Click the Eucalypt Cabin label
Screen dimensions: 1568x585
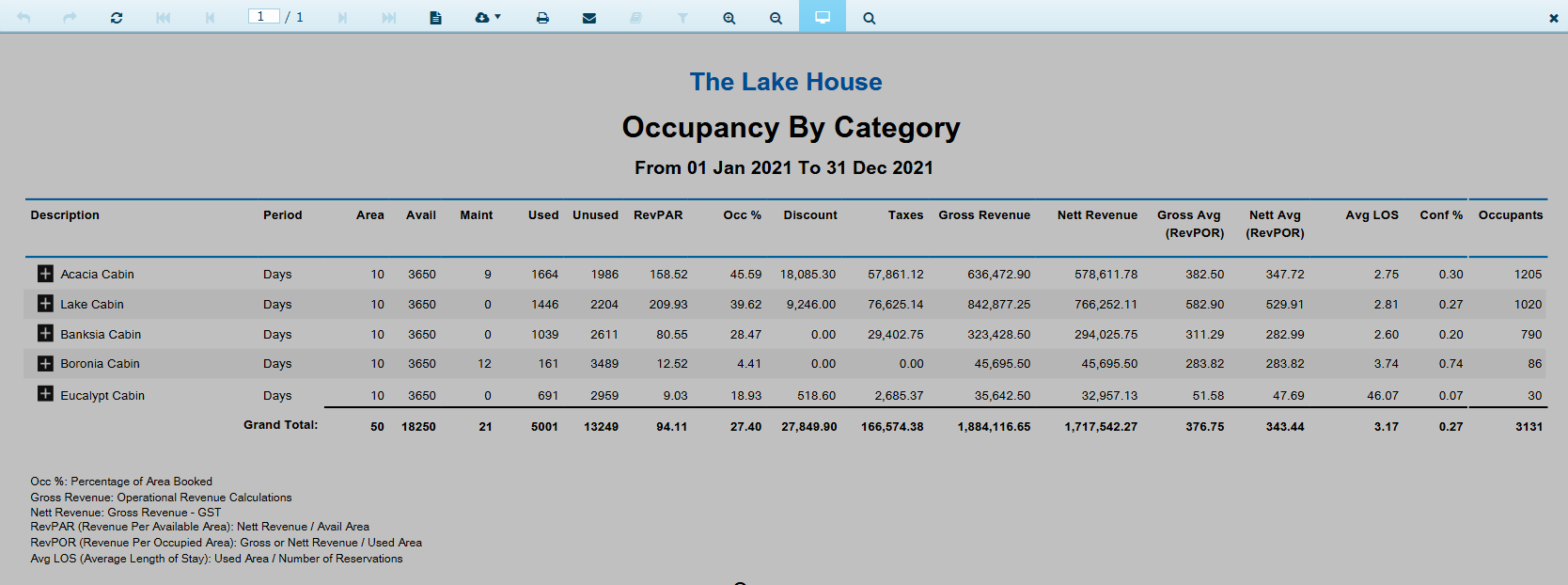[102, 396]
